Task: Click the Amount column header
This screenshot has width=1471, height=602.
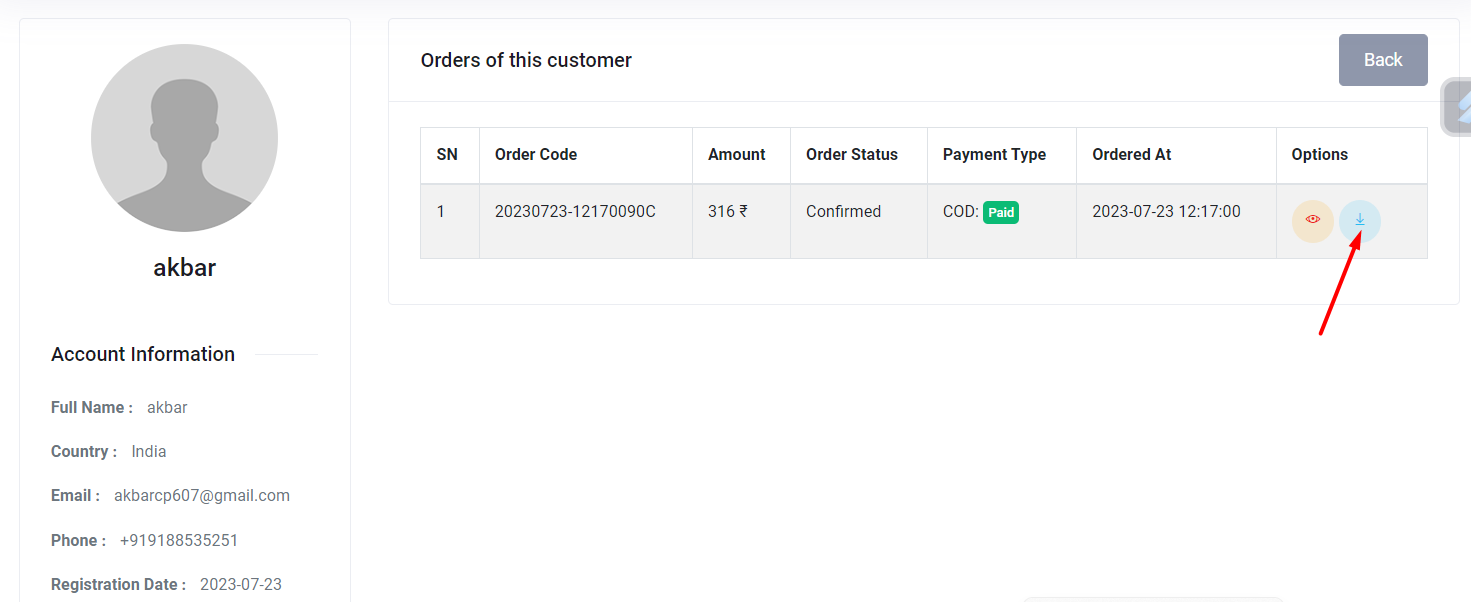Action: (736, 154)
